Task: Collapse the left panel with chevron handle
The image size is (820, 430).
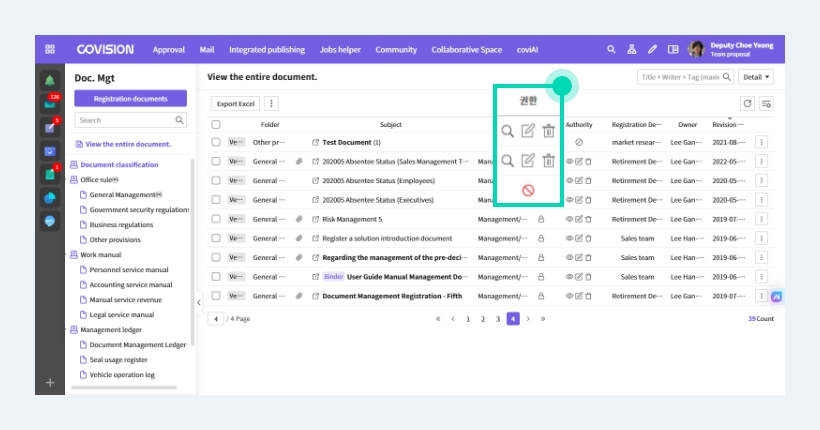Action: coord(199,302)
